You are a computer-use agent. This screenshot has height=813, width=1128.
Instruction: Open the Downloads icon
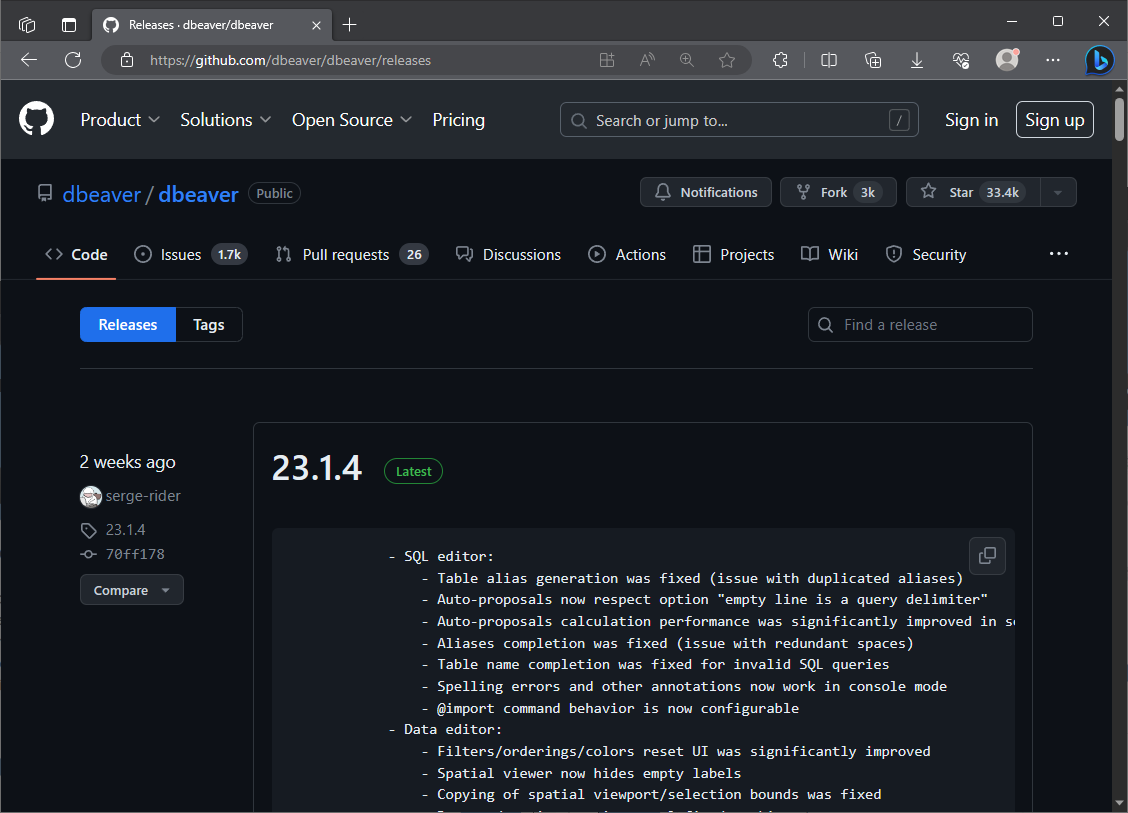(916, 60)
